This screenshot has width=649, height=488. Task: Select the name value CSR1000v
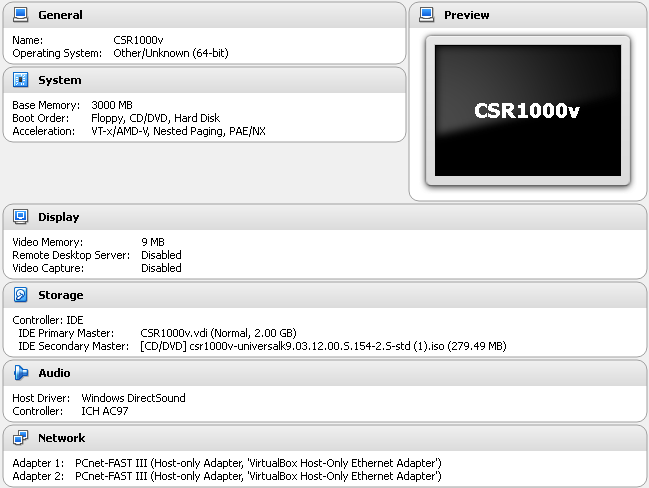point(138,40)
